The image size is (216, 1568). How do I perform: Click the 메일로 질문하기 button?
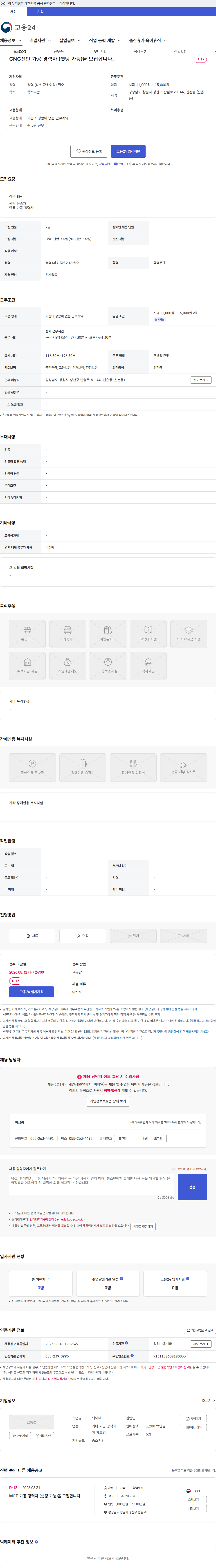143,1227
